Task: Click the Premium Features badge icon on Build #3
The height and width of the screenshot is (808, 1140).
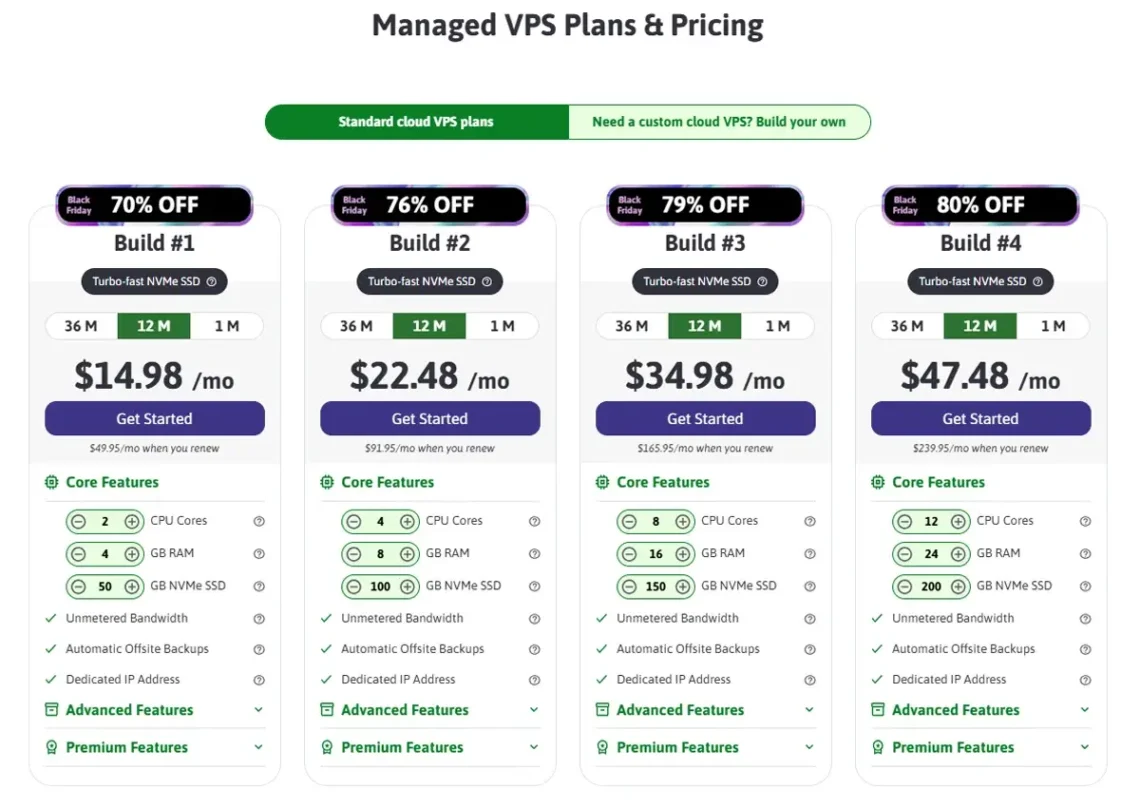Action: pos(602,747)
